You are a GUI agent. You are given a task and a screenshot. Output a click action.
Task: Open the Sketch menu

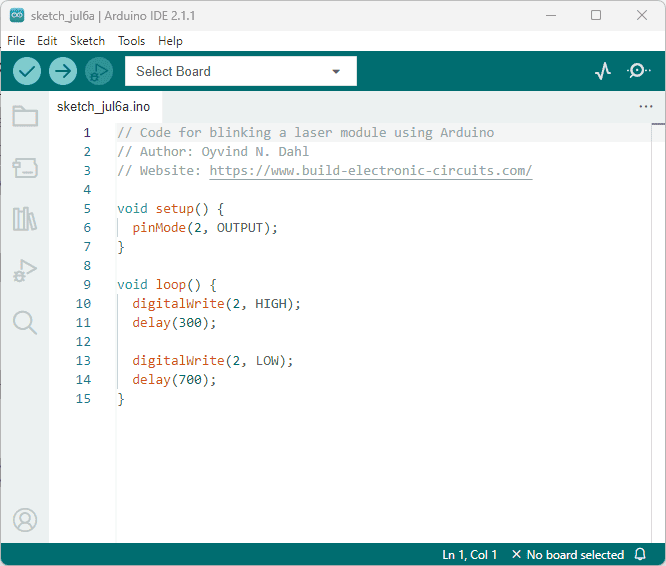(87, 41)
